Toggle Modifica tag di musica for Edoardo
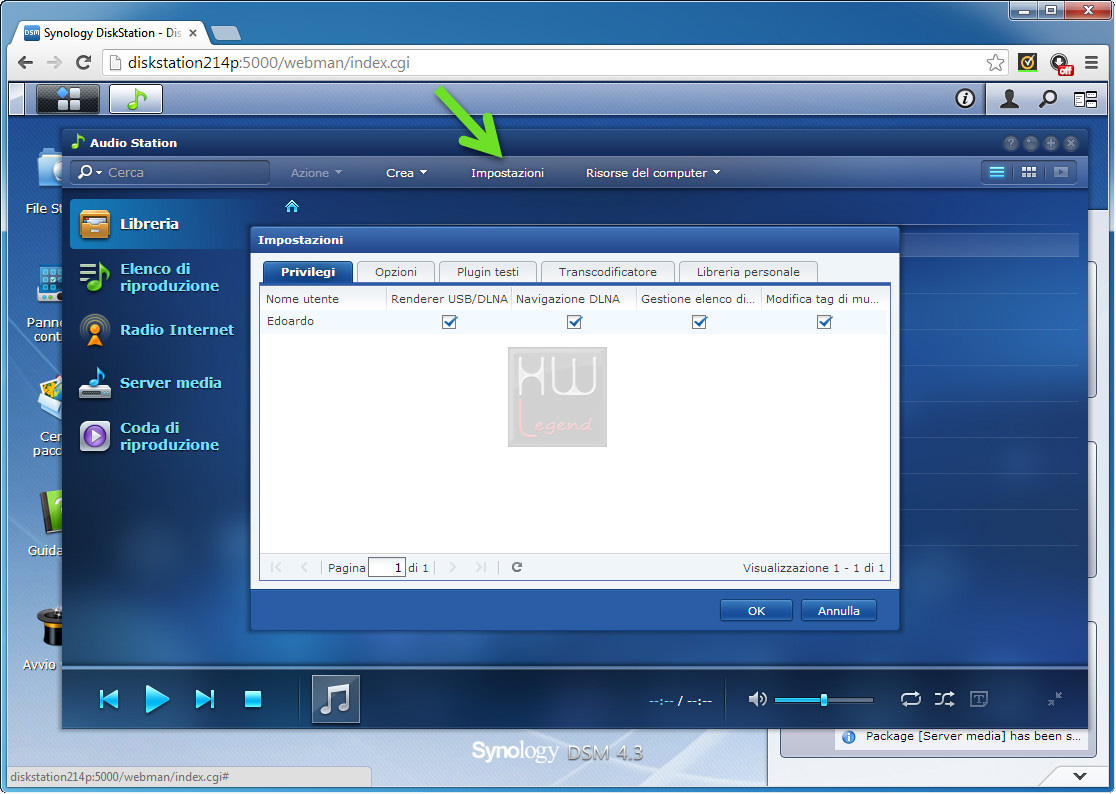 (824, 322)
